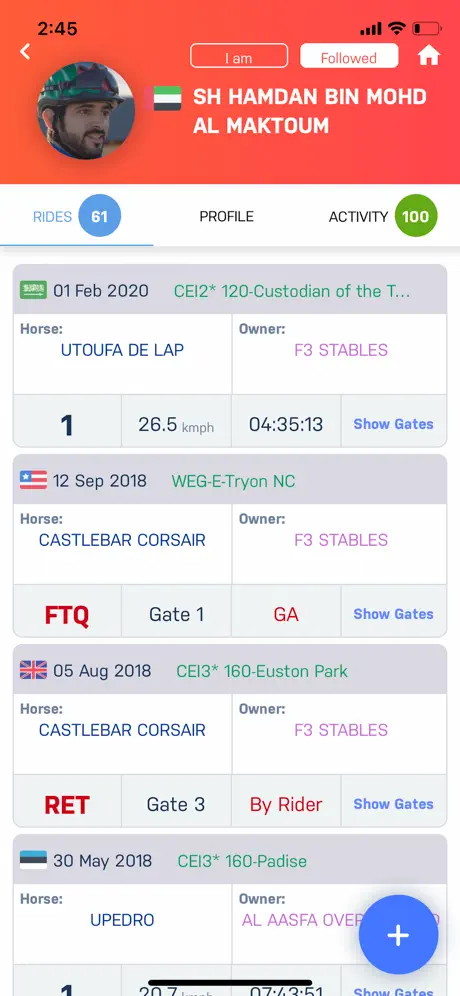Toggle the 'I am' button
The image size is (460, 996).
click(239, 56)
